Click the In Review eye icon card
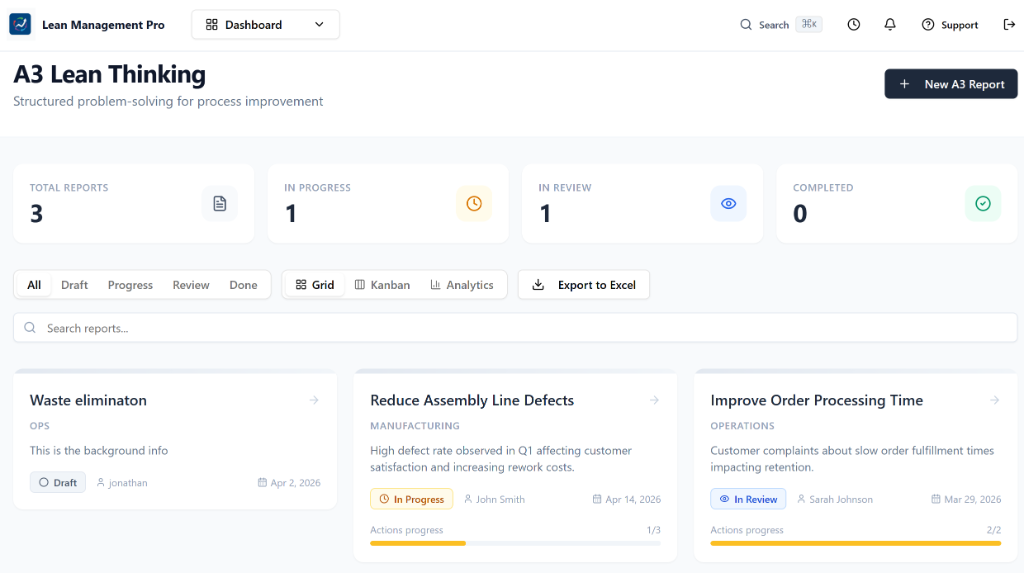Image resolution: width=1024 pixels, height=573 pixels. click(728, 204)
